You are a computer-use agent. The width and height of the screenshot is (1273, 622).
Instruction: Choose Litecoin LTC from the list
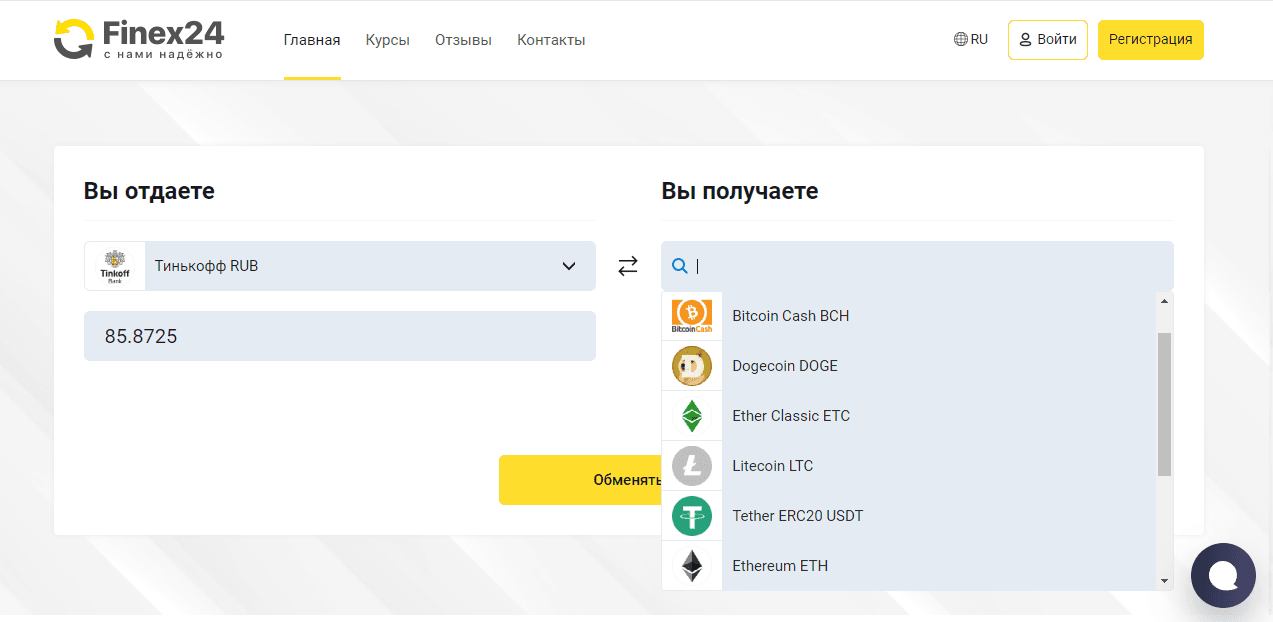[x=773, y=466]
